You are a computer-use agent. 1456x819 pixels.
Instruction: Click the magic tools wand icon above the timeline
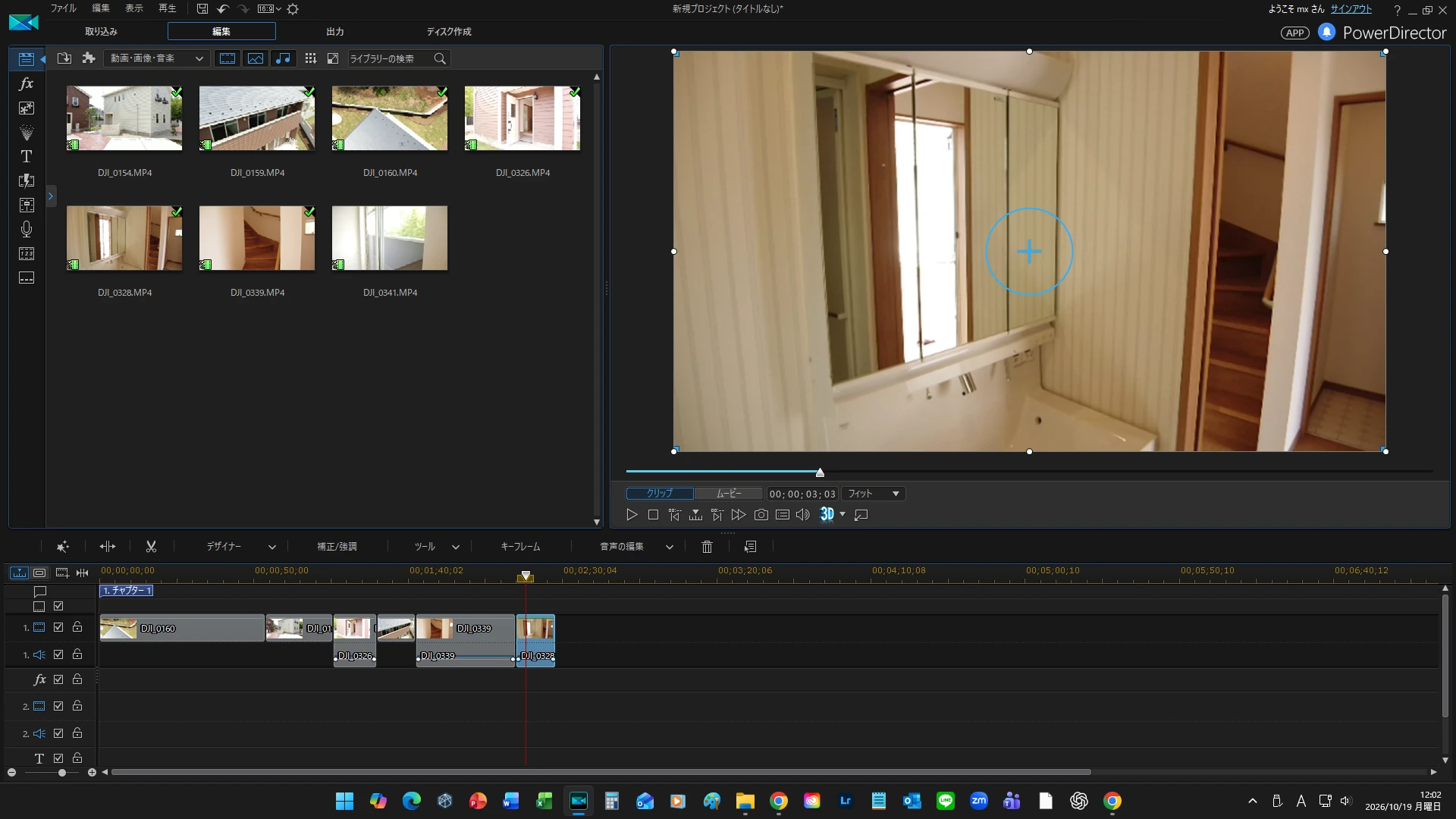click(63, 547)
